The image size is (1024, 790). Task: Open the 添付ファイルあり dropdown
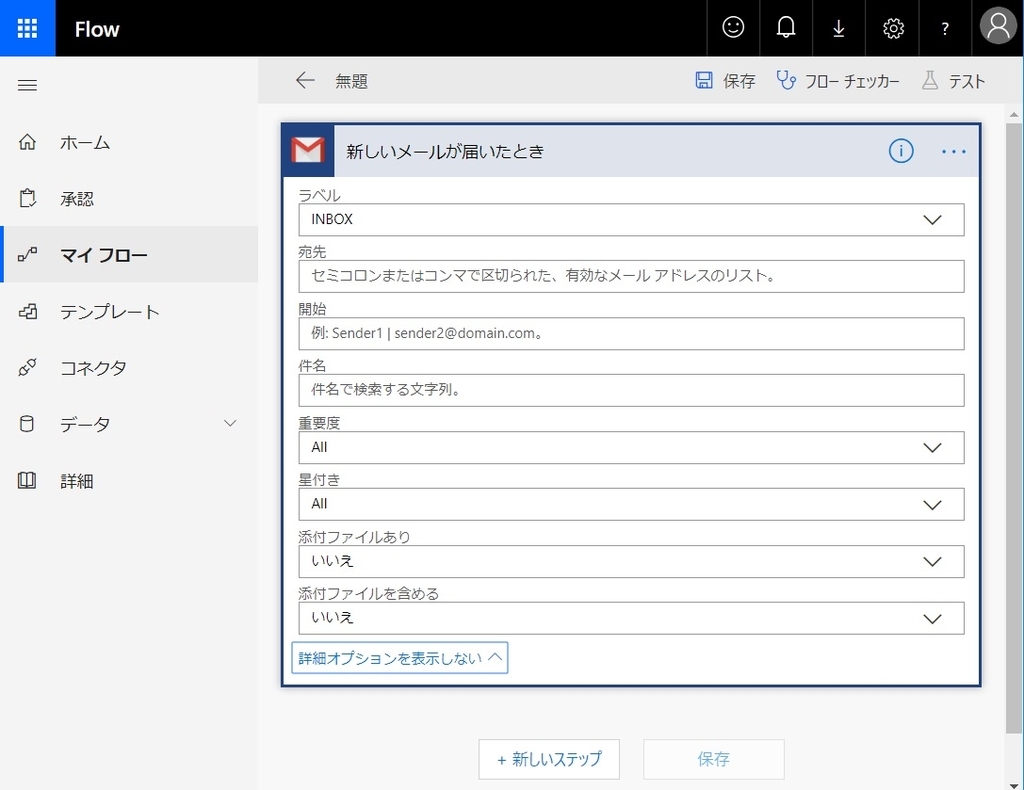tap(631, 561)
